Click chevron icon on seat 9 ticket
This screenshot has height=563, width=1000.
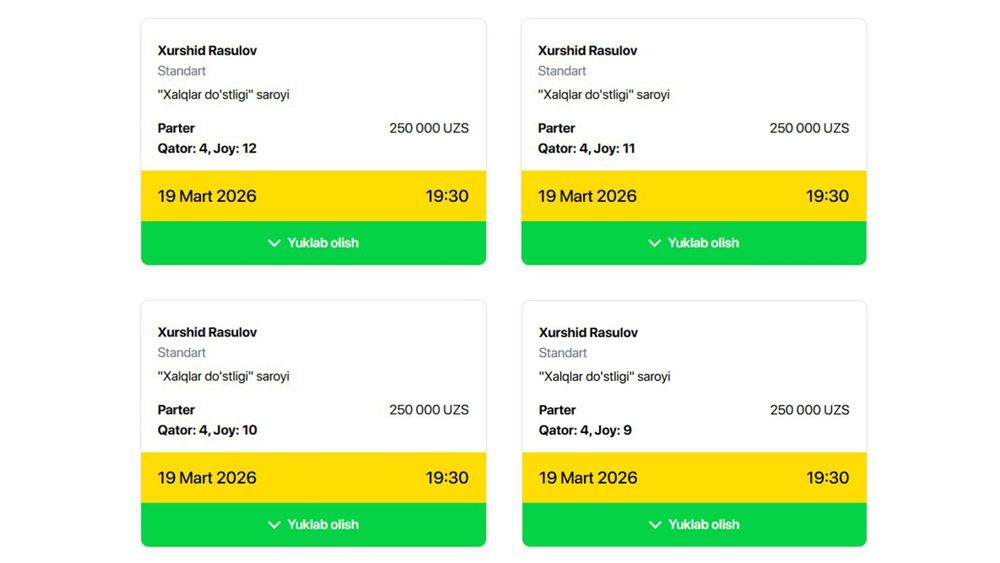pos(655,525)
